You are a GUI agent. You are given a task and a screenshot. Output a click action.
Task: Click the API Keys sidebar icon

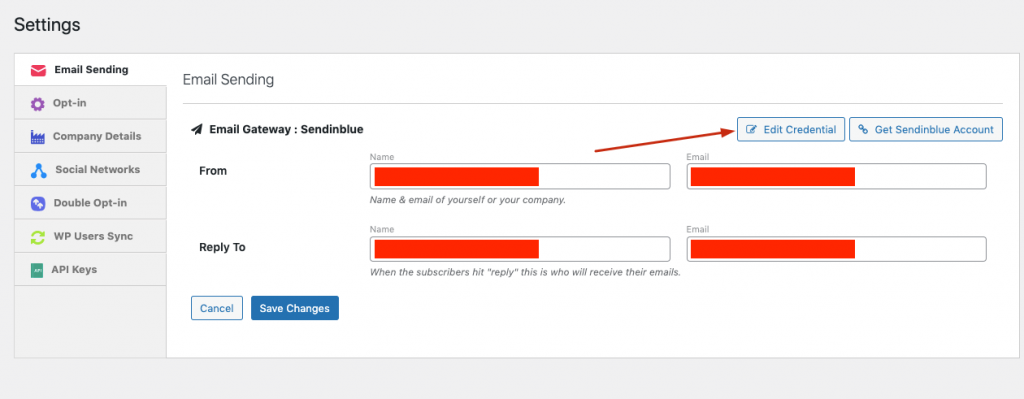37,270
